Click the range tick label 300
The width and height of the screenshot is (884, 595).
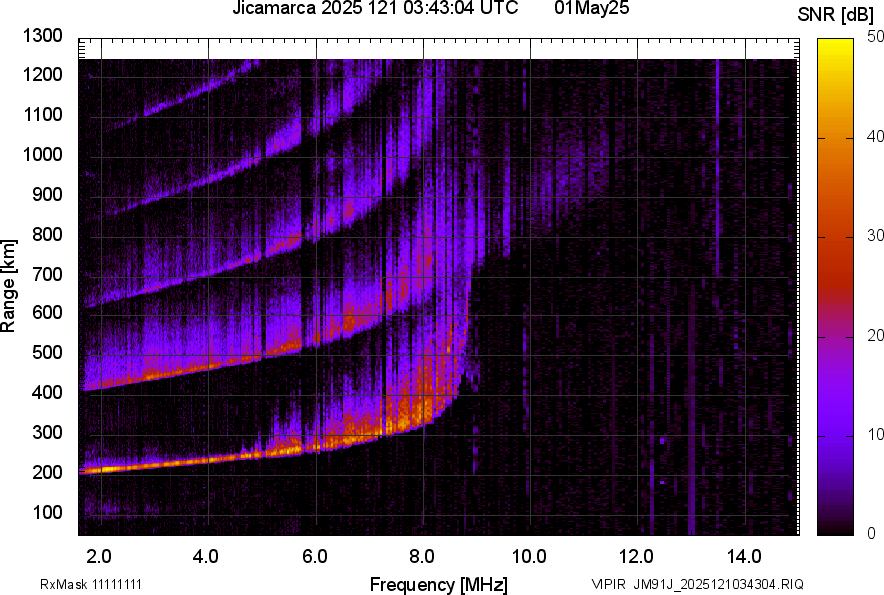pos(47,433)
